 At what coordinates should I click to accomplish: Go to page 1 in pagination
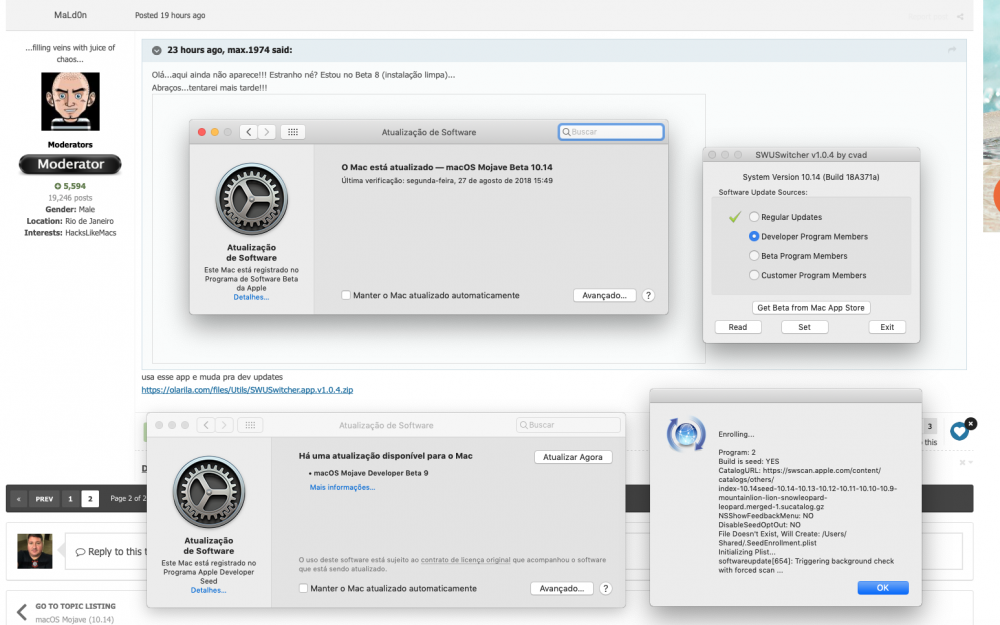70,499
